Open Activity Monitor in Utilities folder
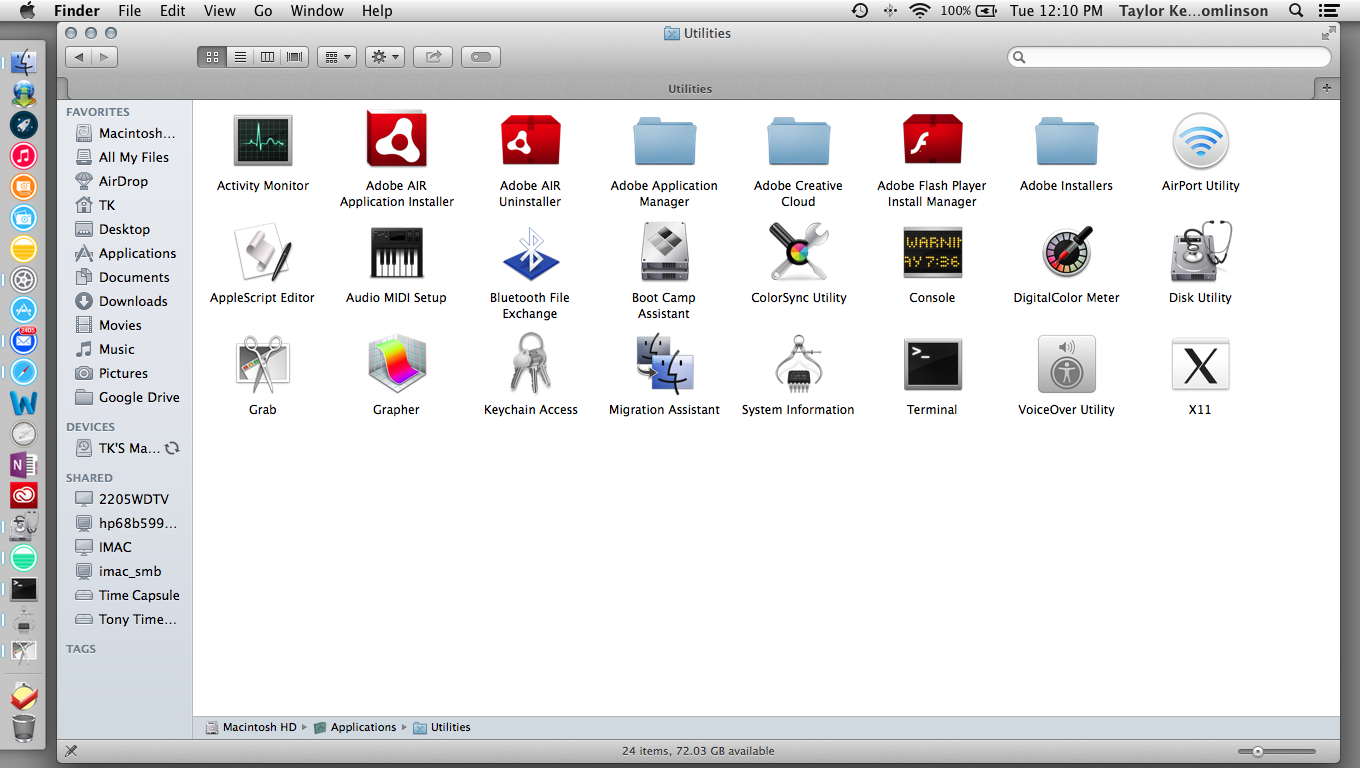 coord(263,141)
